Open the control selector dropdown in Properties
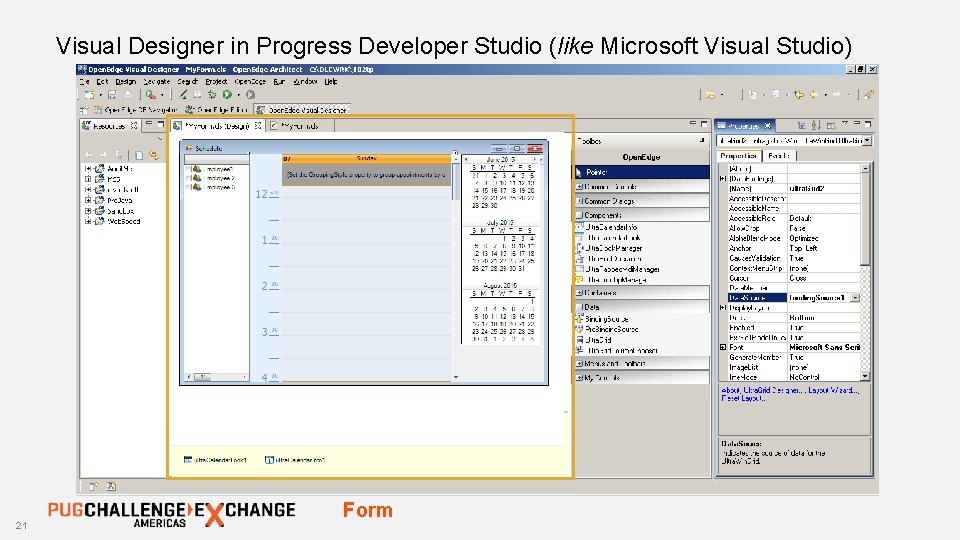This screenshot has width=960, height=540. (x=867, y=141)
